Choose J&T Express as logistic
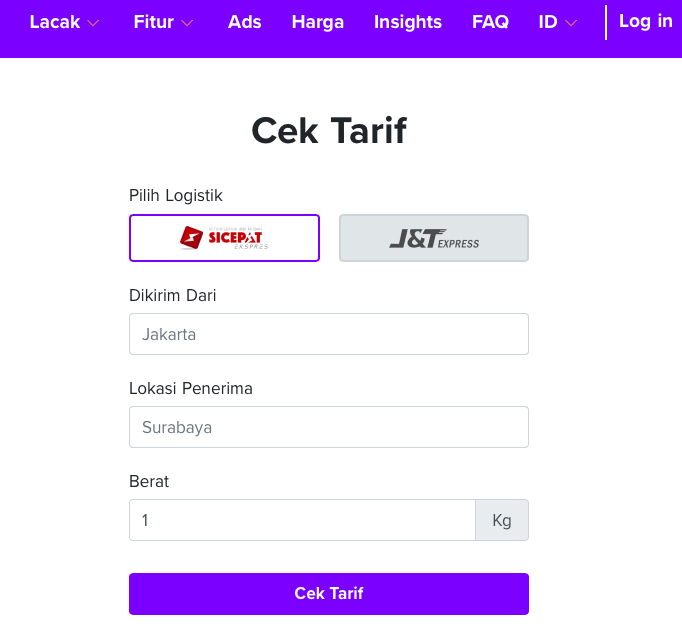This screenshot has height=635, width=682. click(x=434, y=238)
